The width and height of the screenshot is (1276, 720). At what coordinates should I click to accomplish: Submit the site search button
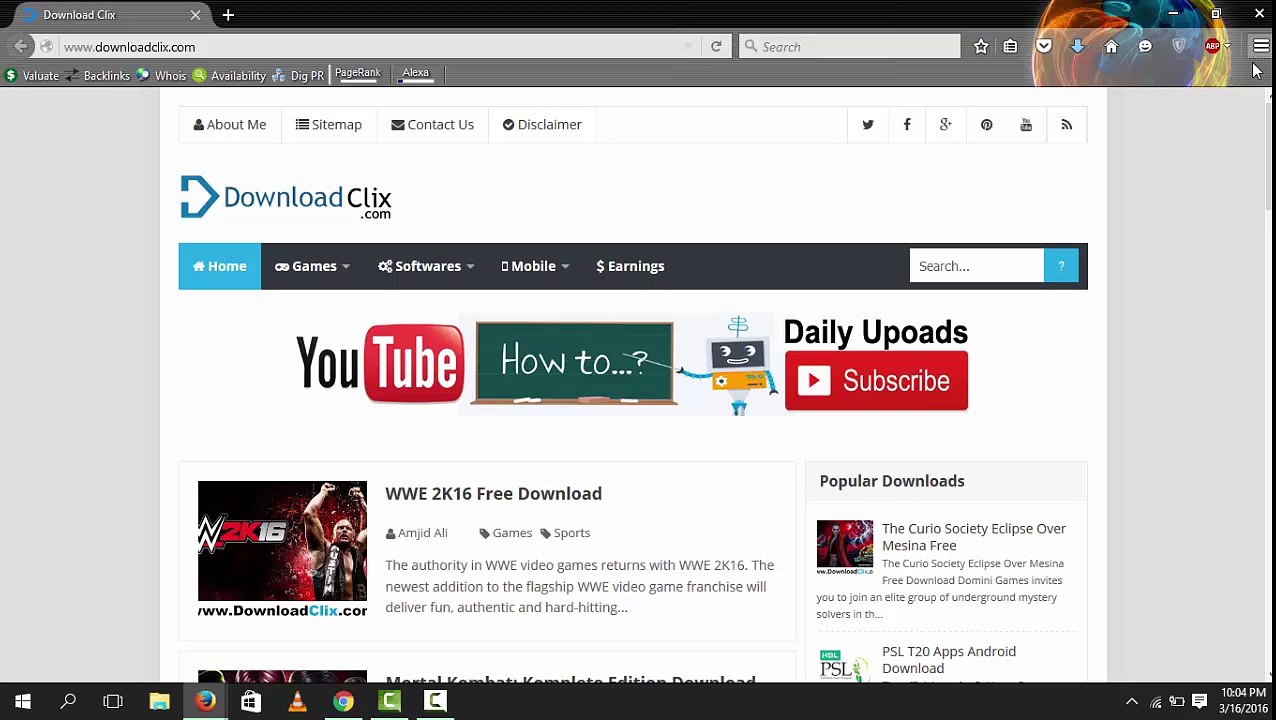(1061, 266)
